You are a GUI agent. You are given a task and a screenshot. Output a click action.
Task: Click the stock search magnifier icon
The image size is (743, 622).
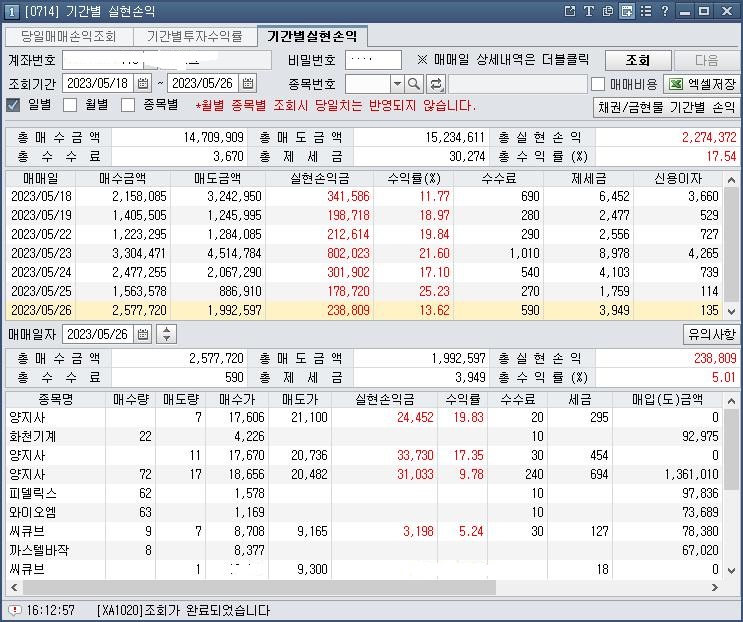[x=414, y=84]
